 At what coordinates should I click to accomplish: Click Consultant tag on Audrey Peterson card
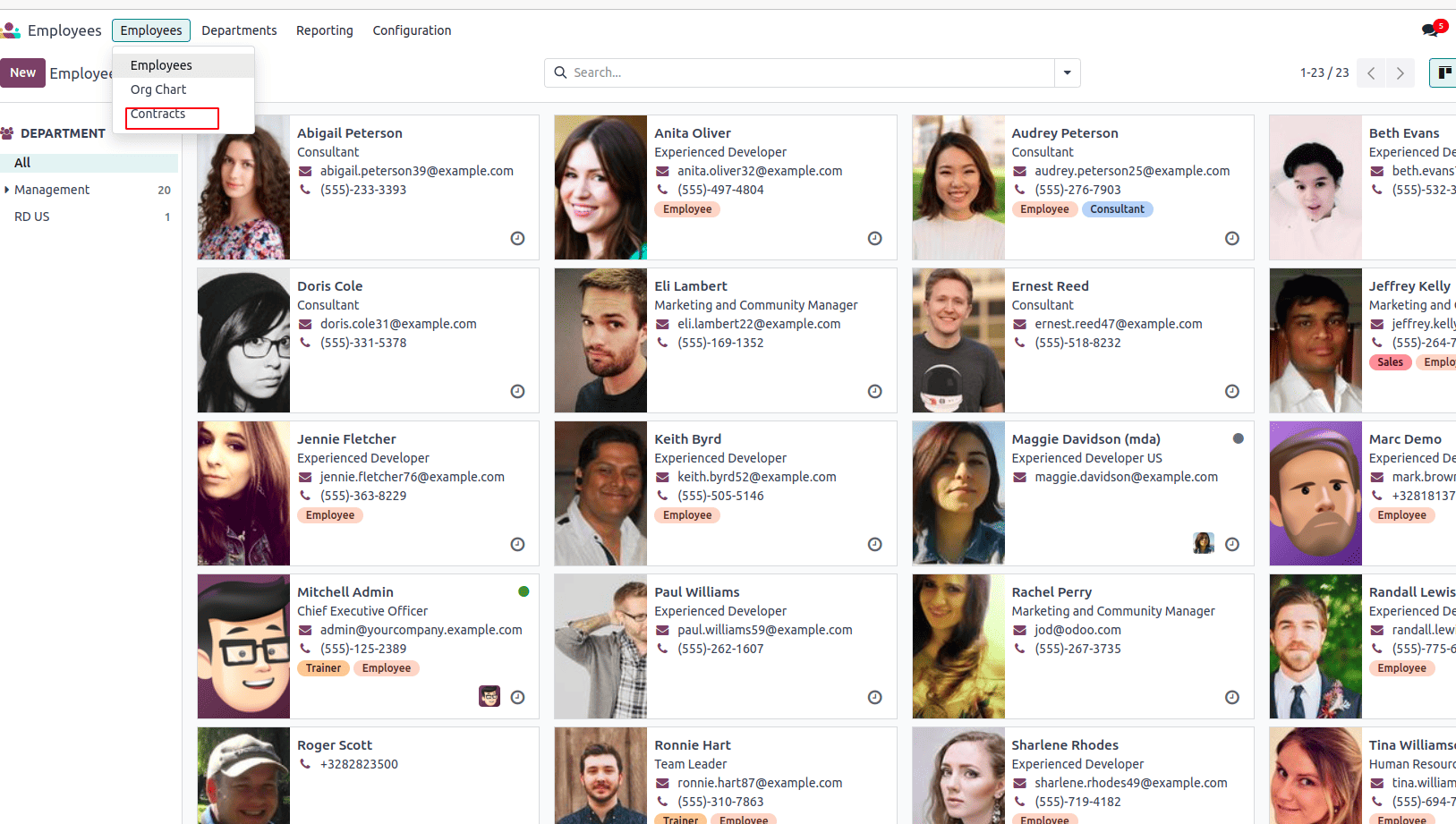[1117, 209]
